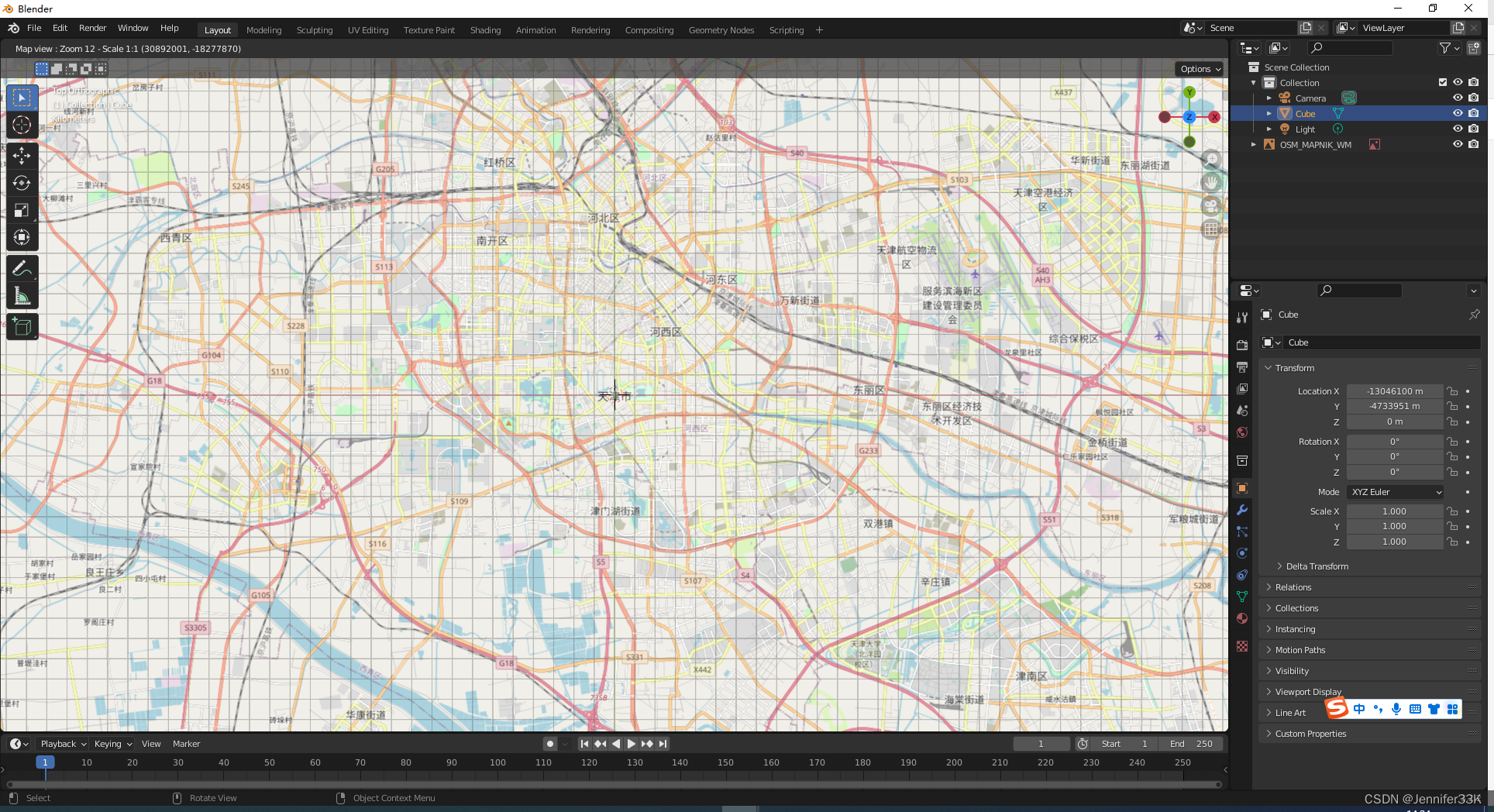
Task: Select the Annotate pencil tool
Action: (22, 269)
